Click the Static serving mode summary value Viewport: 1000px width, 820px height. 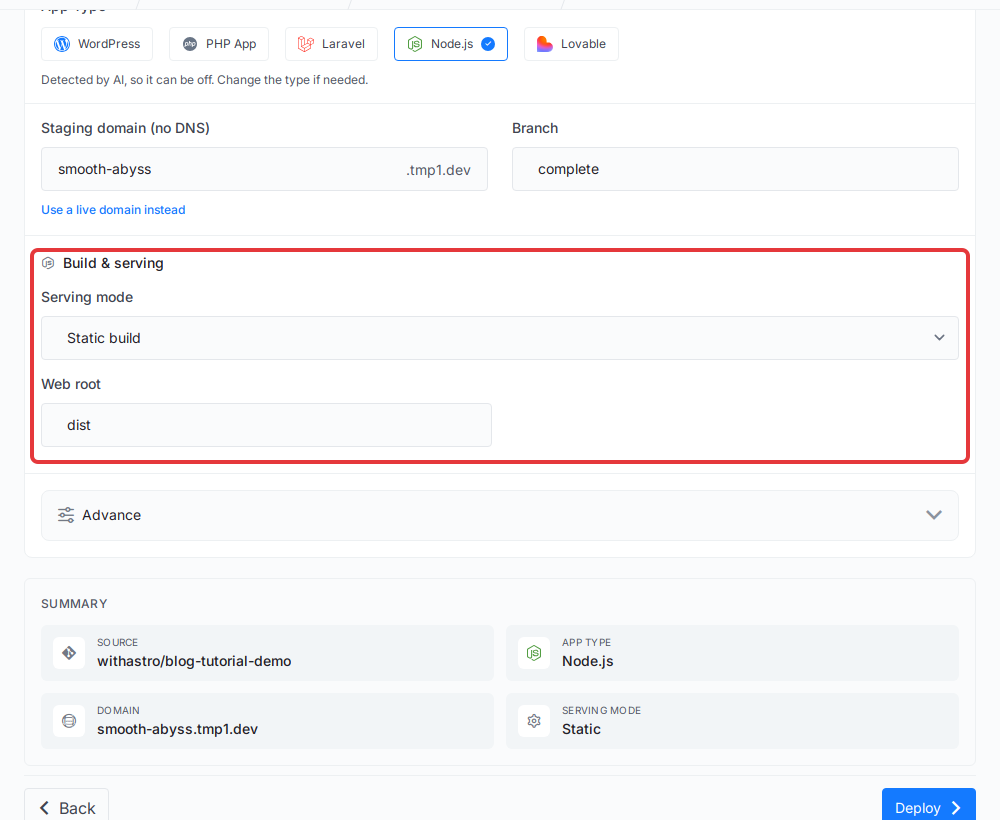coord(581,729)
